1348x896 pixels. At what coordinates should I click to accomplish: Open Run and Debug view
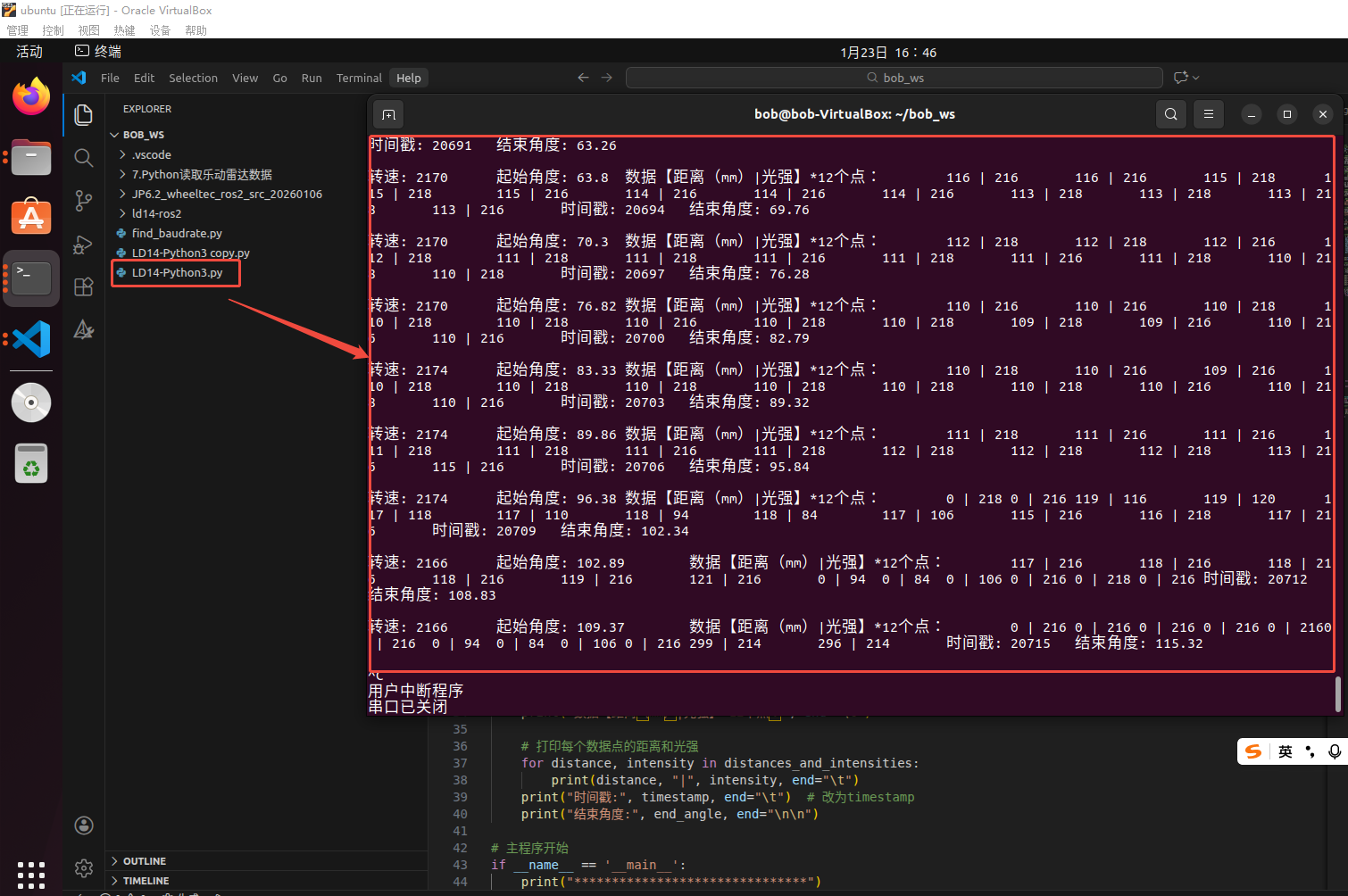84,244
